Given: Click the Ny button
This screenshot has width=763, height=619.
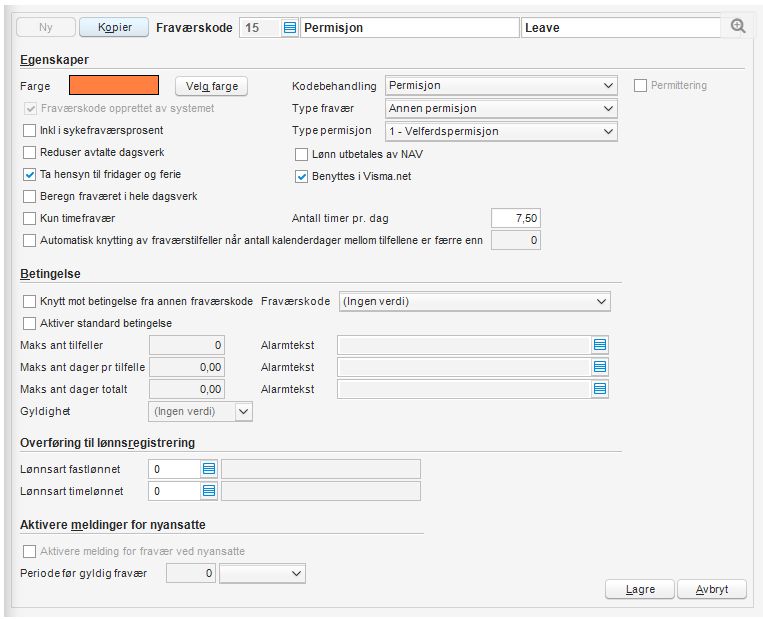Looking at the screenshot, I should click(46, 27).
